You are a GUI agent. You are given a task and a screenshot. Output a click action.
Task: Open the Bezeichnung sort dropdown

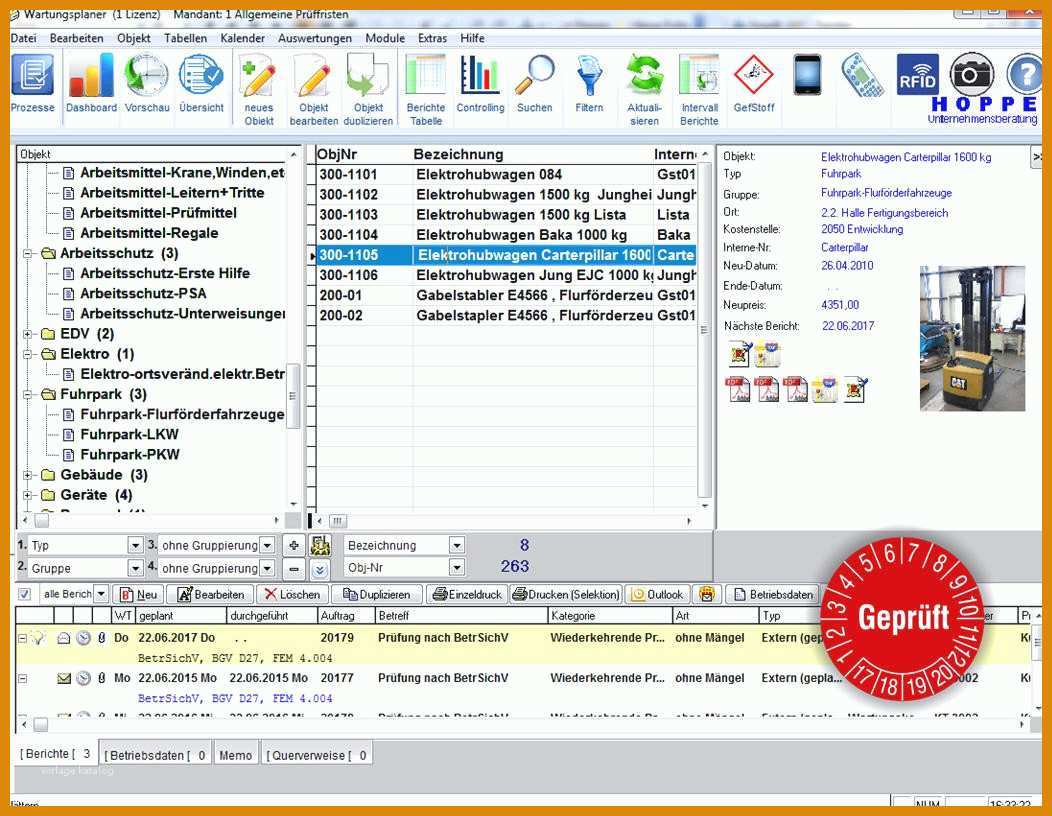pos(457,546)
